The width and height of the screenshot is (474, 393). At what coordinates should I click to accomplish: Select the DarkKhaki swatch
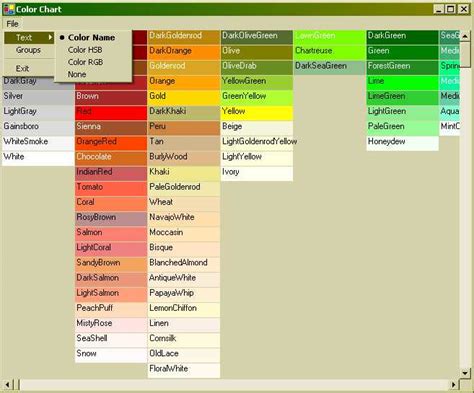pos(184,112)
